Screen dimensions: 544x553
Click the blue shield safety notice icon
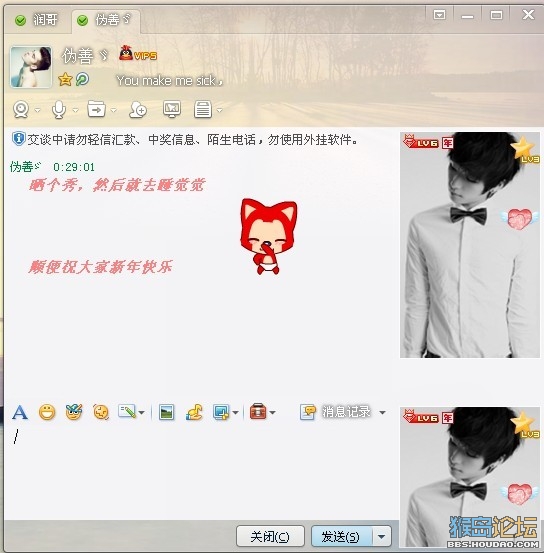(x=18, y=139)
